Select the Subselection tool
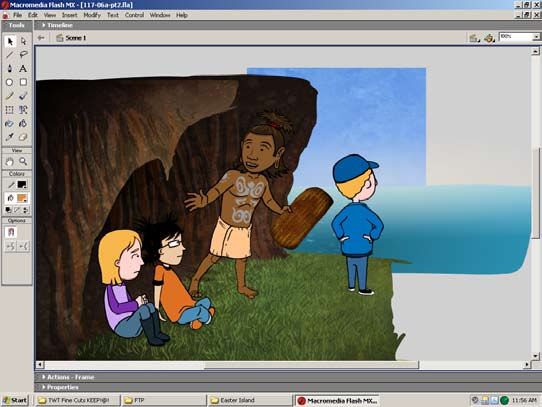542x407 pixels. click(x=23, y=41)
